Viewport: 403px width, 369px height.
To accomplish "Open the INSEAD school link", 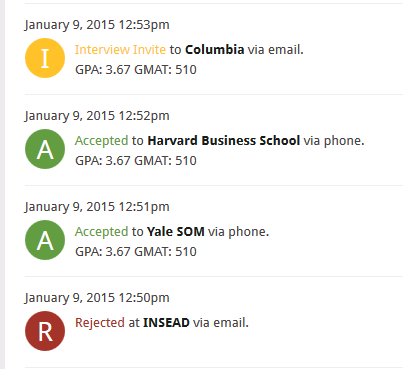I will click(x=166, y=323).
